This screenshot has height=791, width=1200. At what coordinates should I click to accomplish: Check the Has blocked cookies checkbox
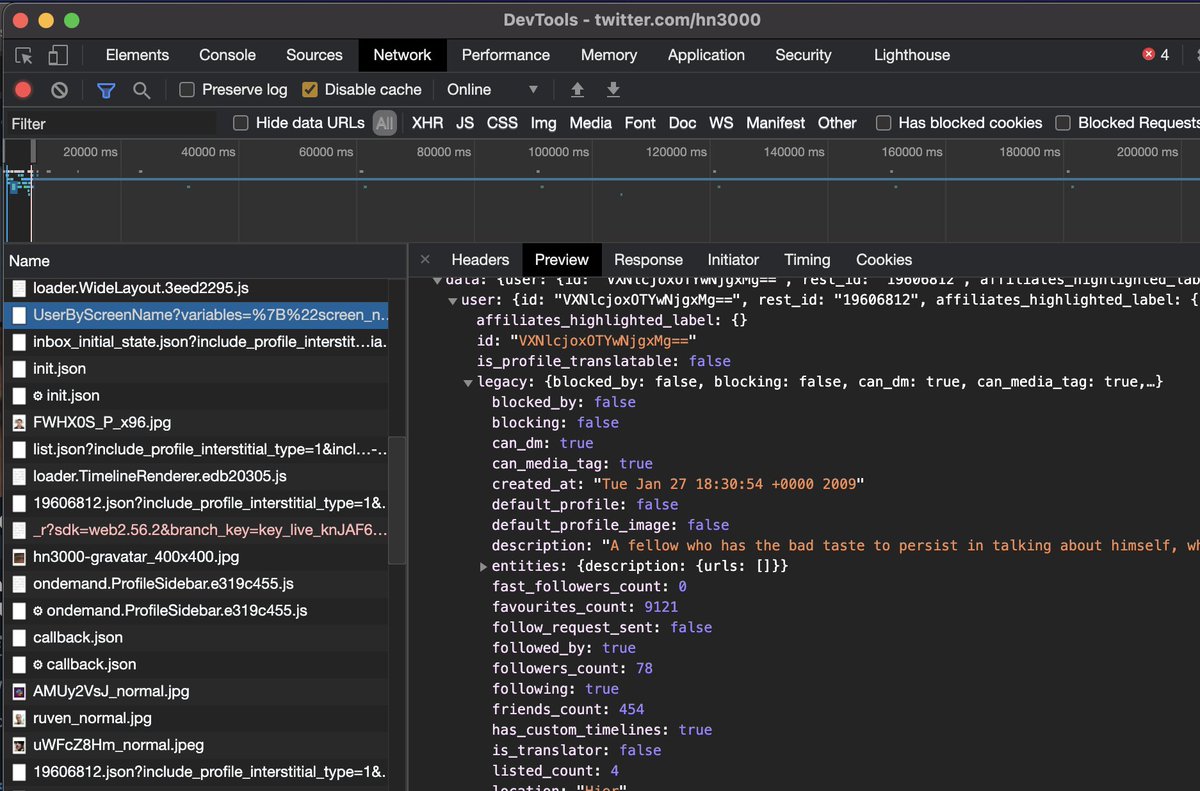coord(883,123)
